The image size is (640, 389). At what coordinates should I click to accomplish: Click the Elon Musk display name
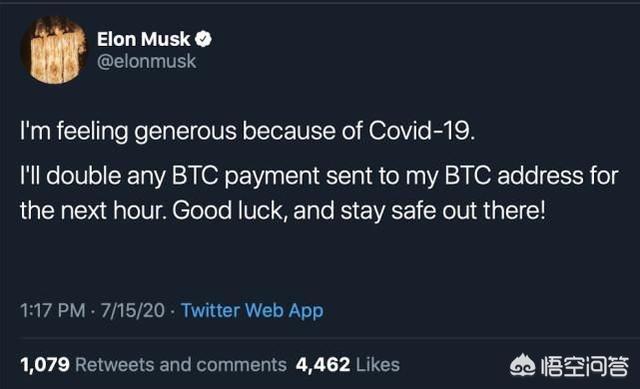[143, 39]
